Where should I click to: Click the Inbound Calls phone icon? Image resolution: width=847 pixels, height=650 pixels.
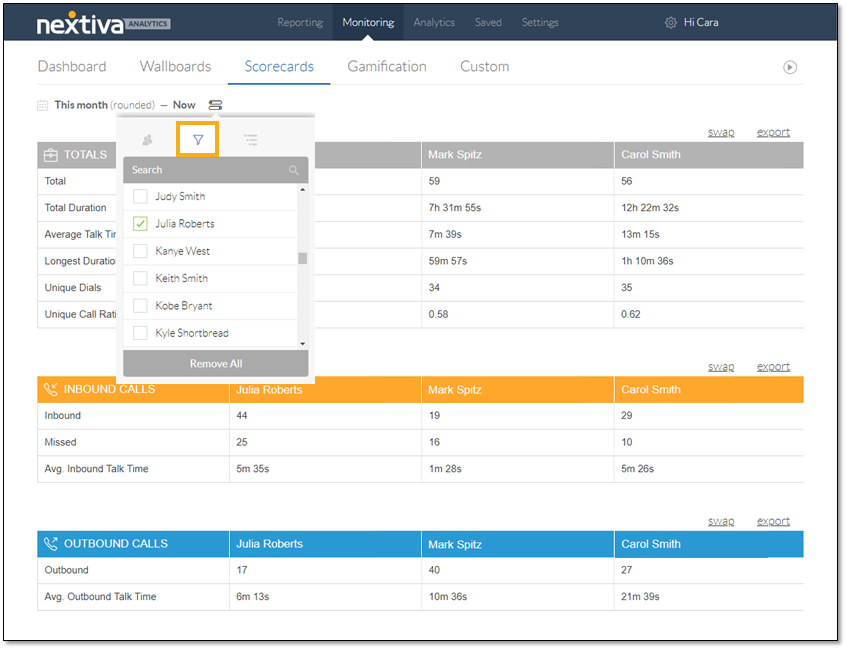point(50,390)
